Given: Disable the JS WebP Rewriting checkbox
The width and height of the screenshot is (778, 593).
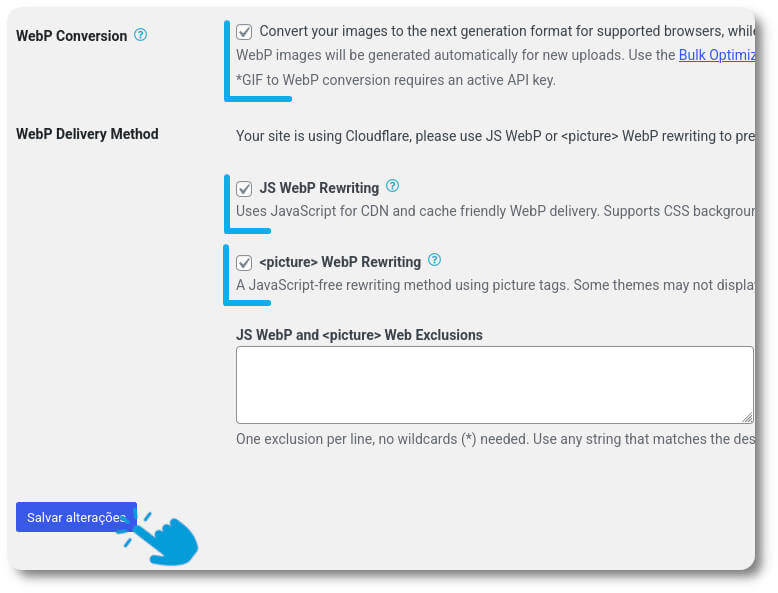Looking at the screenshot, I should pyautogui.click(x=244, y=189).
